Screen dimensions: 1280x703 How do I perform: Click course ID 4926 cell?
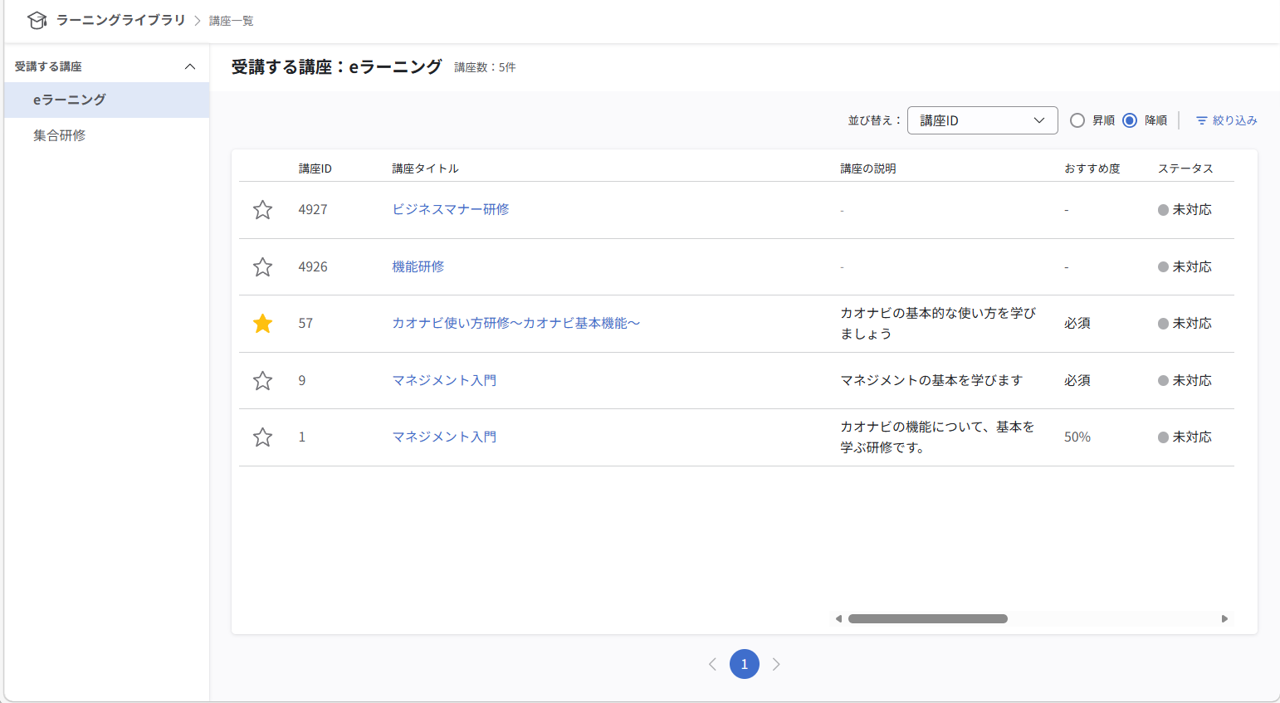pyautogui.click(x=313, y=267)
